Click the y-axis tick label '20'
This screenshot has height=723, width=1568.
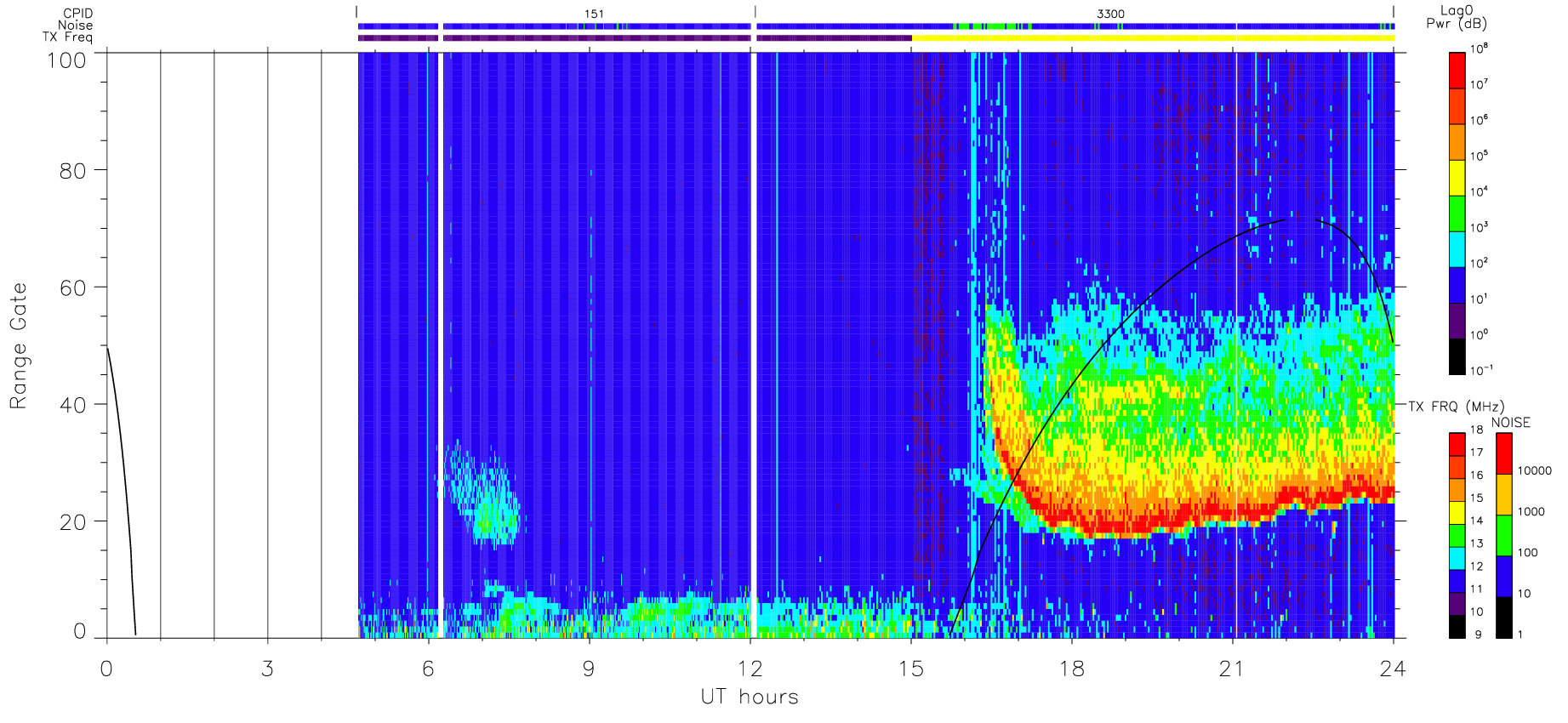72,522
